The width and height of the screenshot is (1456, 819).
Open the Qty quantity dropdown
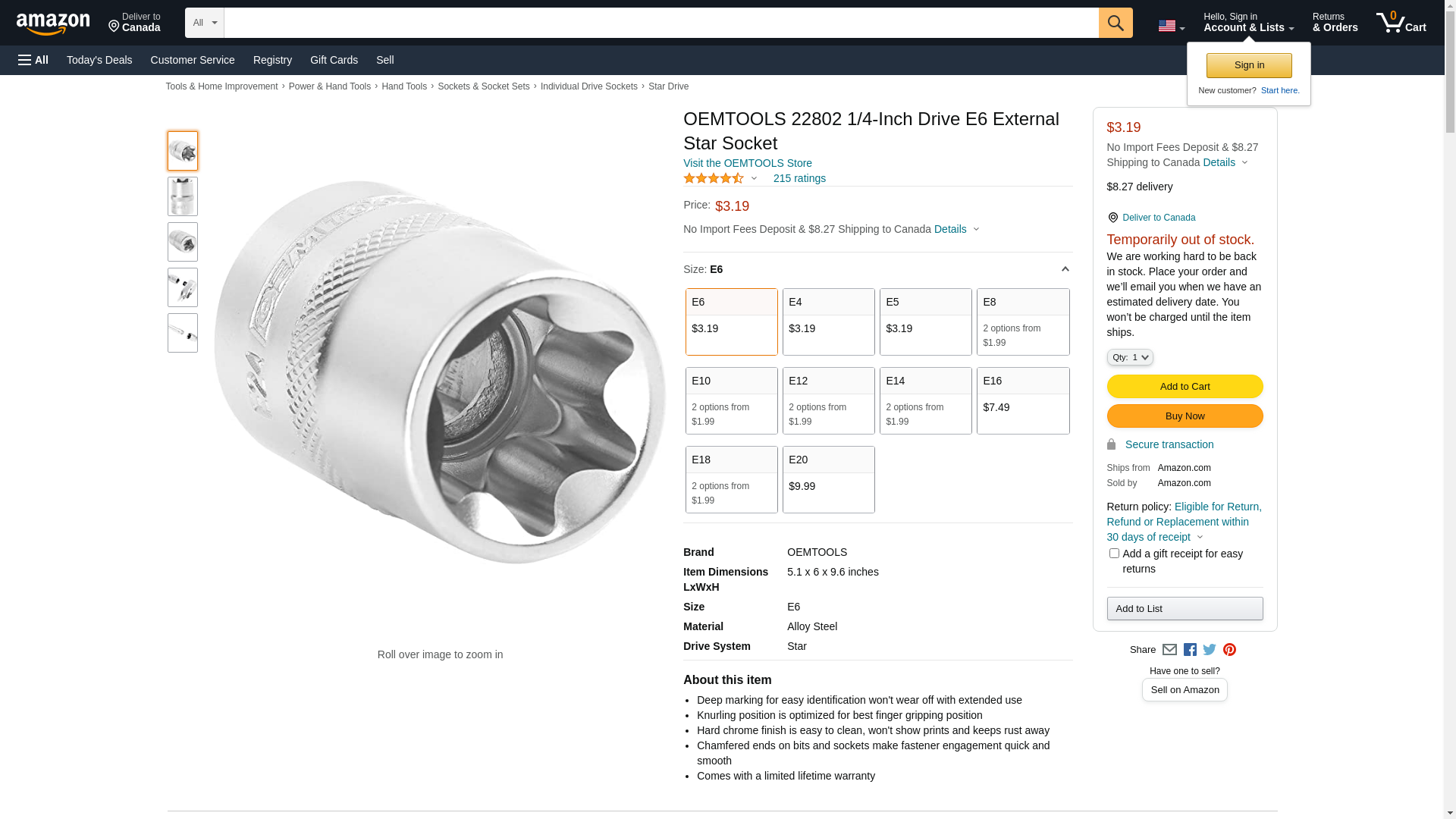(1129, 357)
